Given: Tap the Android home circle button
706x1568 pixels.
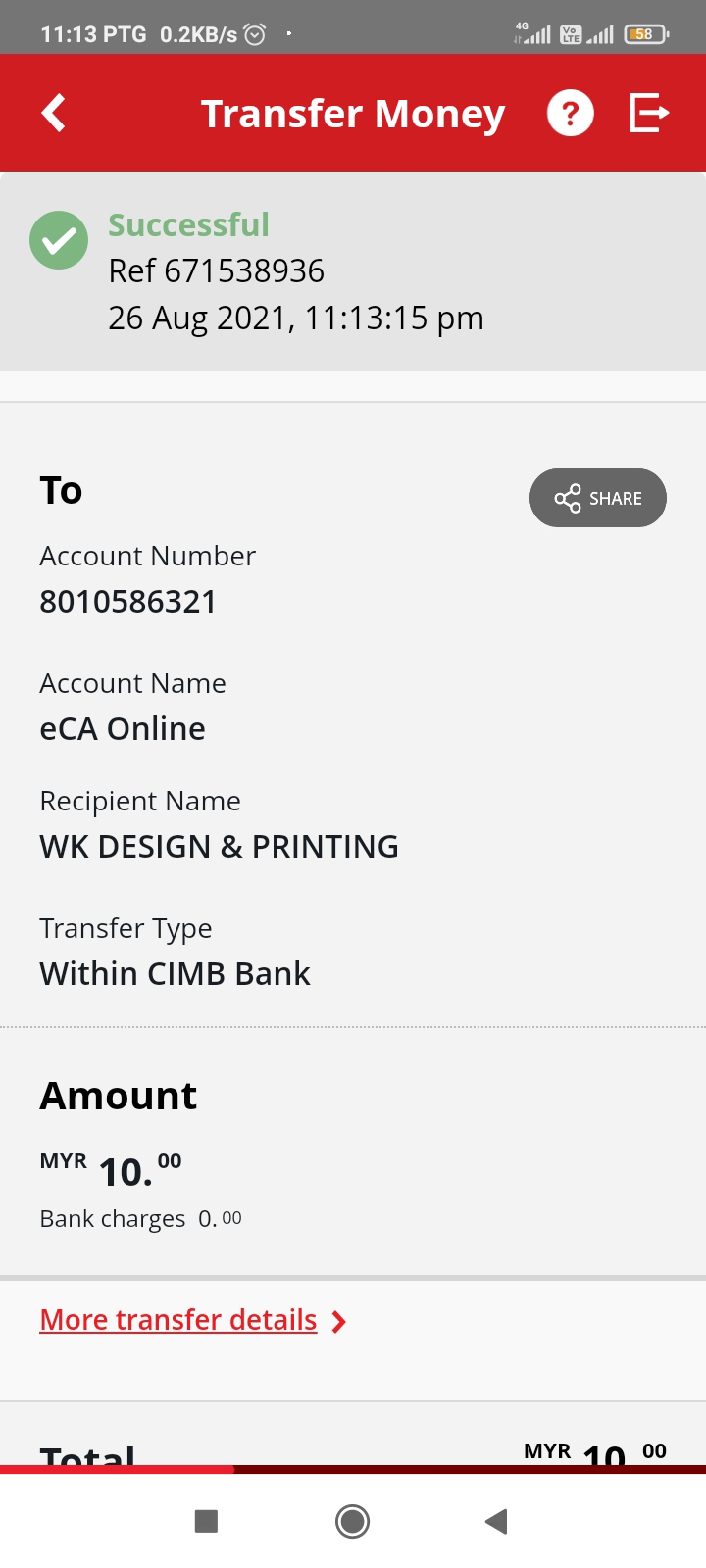Looking at the screenshot, I should point(353,1521).
